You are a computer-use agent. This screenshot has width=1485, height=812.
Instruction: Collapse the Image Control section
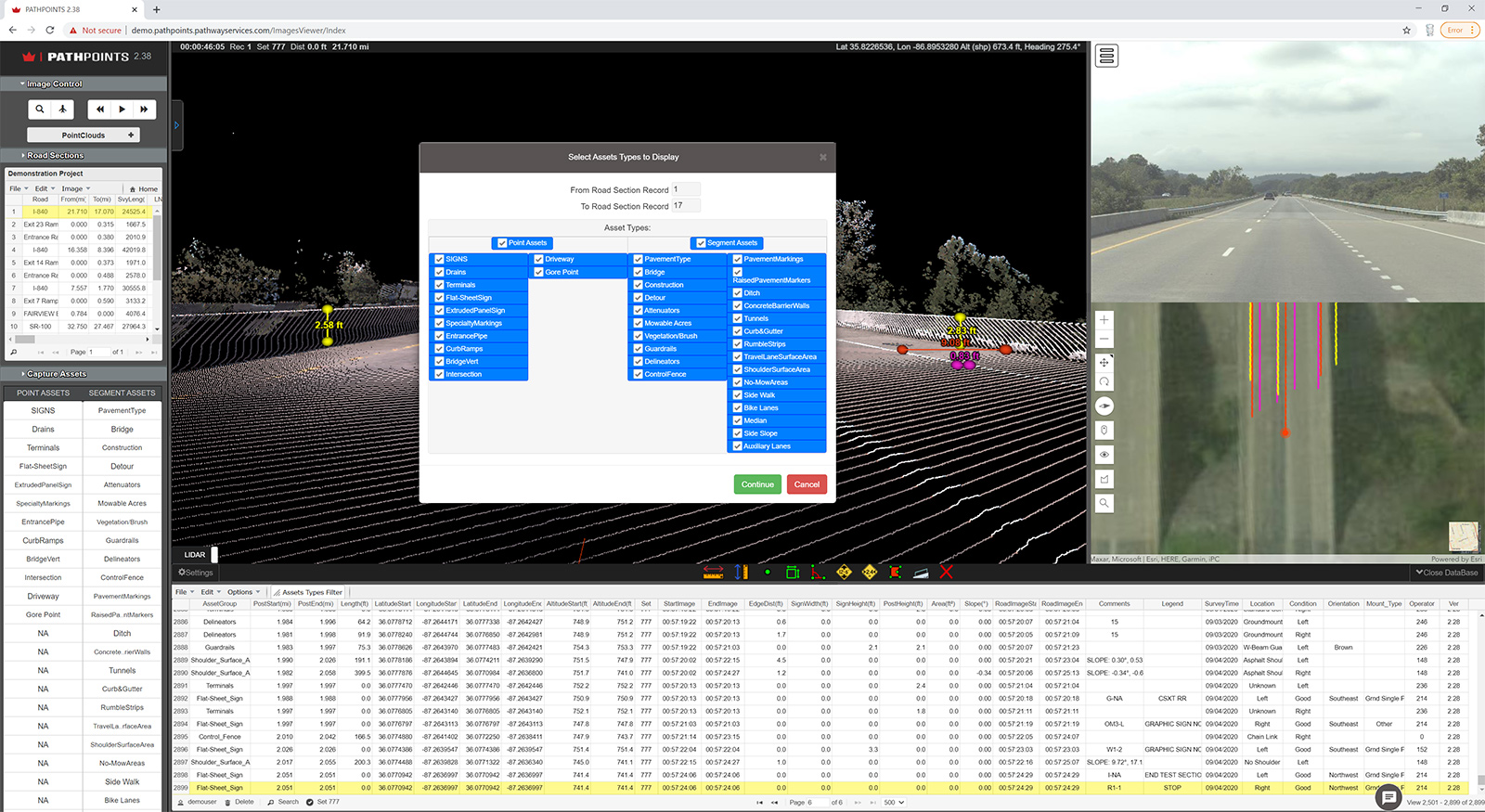[54, 84]
